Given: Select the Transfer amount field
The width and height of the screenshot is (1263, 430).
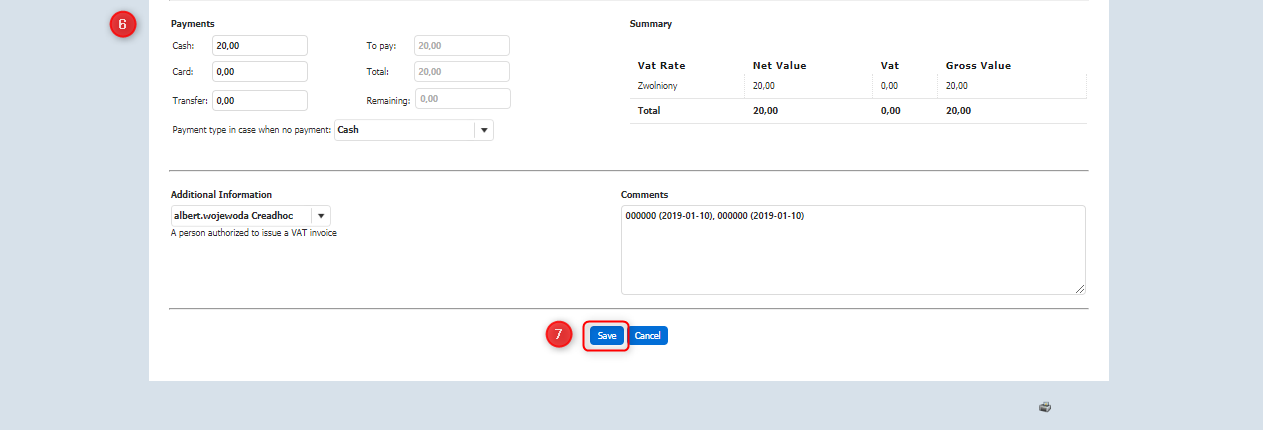Looking at the screenshot, I should [x=259, y=100].
